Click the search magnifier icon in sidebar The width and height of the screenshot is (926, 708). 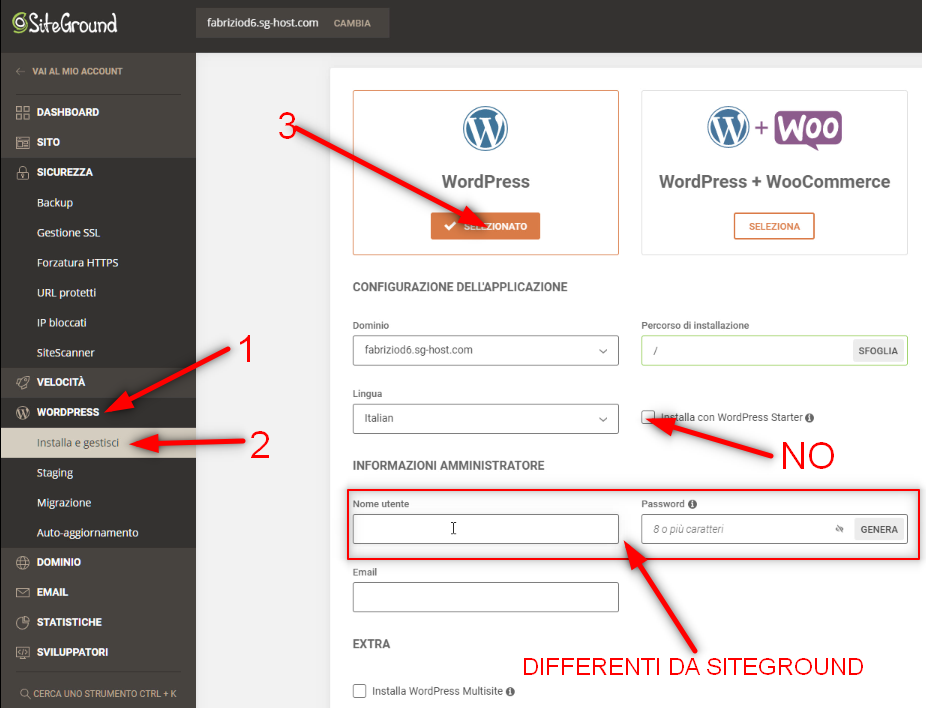pyautogui.click(x=25, y=694)
